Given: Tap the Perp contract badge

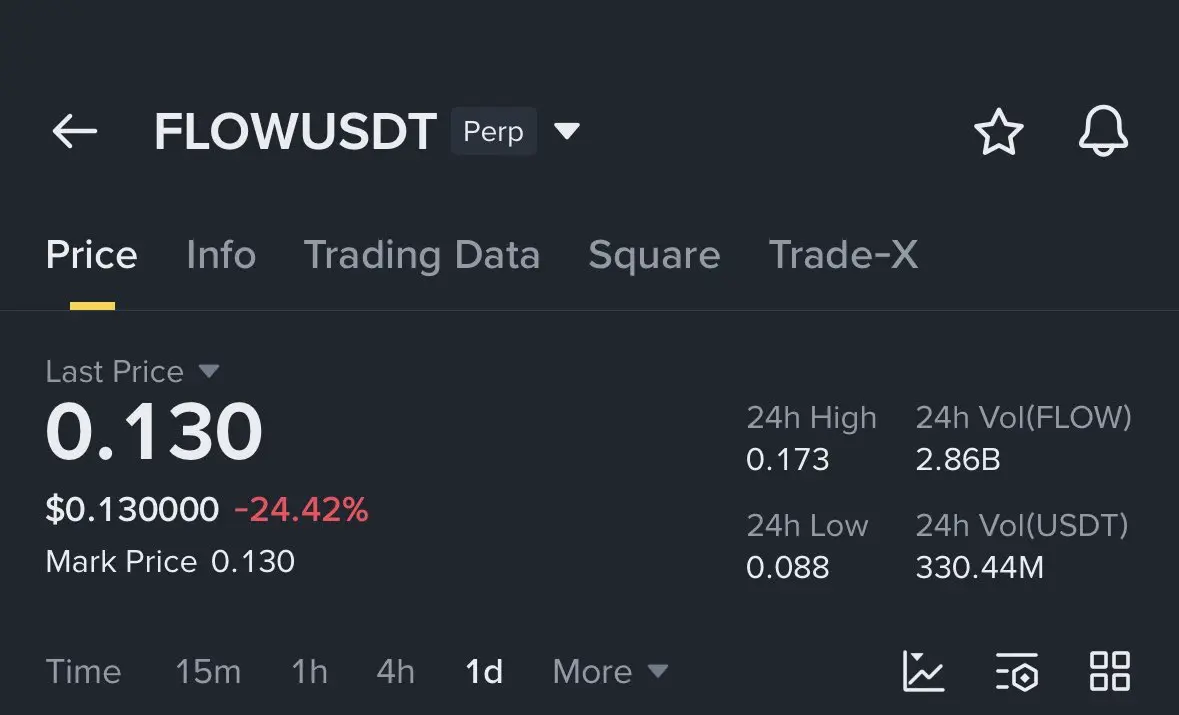Looking at the screenshot, I should [493, 131].
